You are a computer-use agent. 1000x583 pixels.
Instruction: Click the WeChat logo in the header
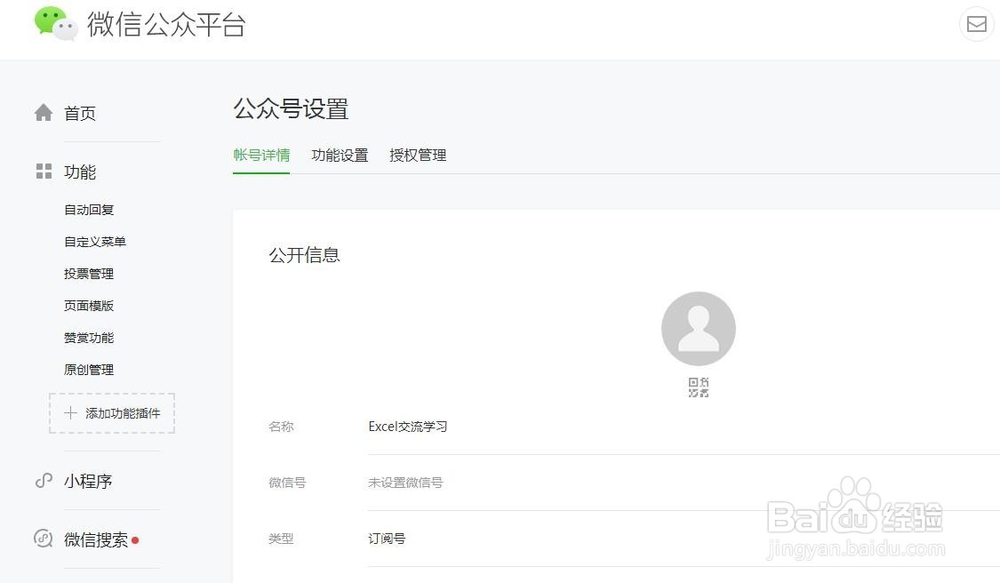(x=55, y=24)
